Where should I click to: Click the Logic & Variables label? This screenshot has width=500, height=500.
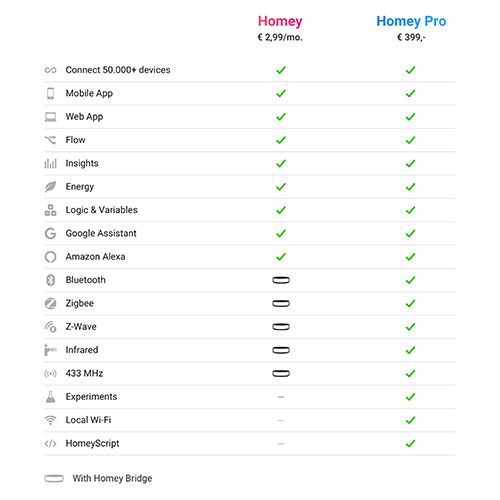(x=101, y=210)
